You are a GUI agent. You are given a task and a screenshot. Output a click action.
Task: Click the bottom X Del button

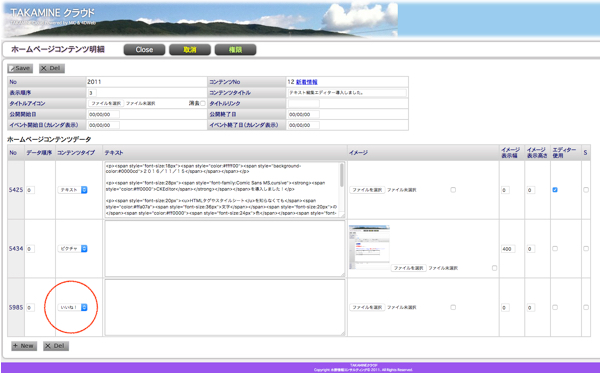click(56, 346)
